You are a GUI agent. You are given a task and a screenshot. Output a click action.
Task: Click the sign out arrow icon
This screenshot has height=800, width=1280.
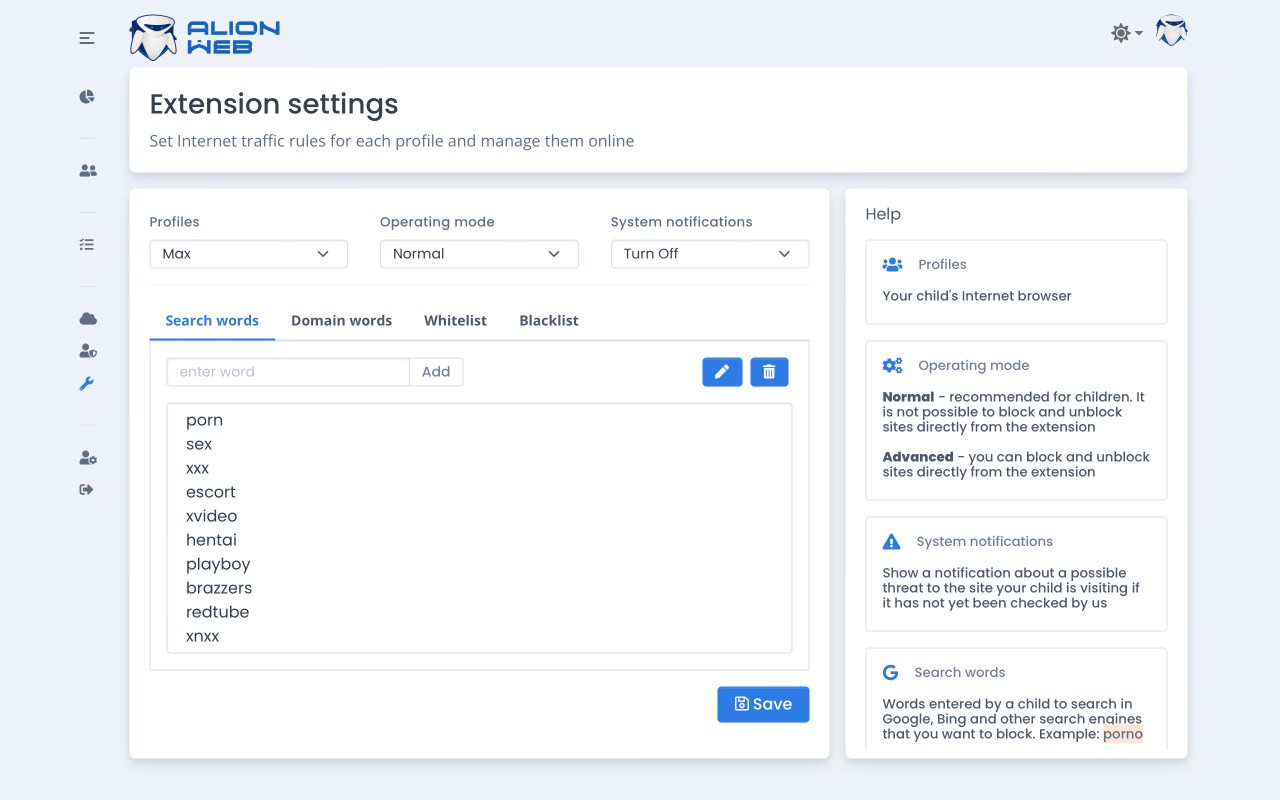click(87, 490)
